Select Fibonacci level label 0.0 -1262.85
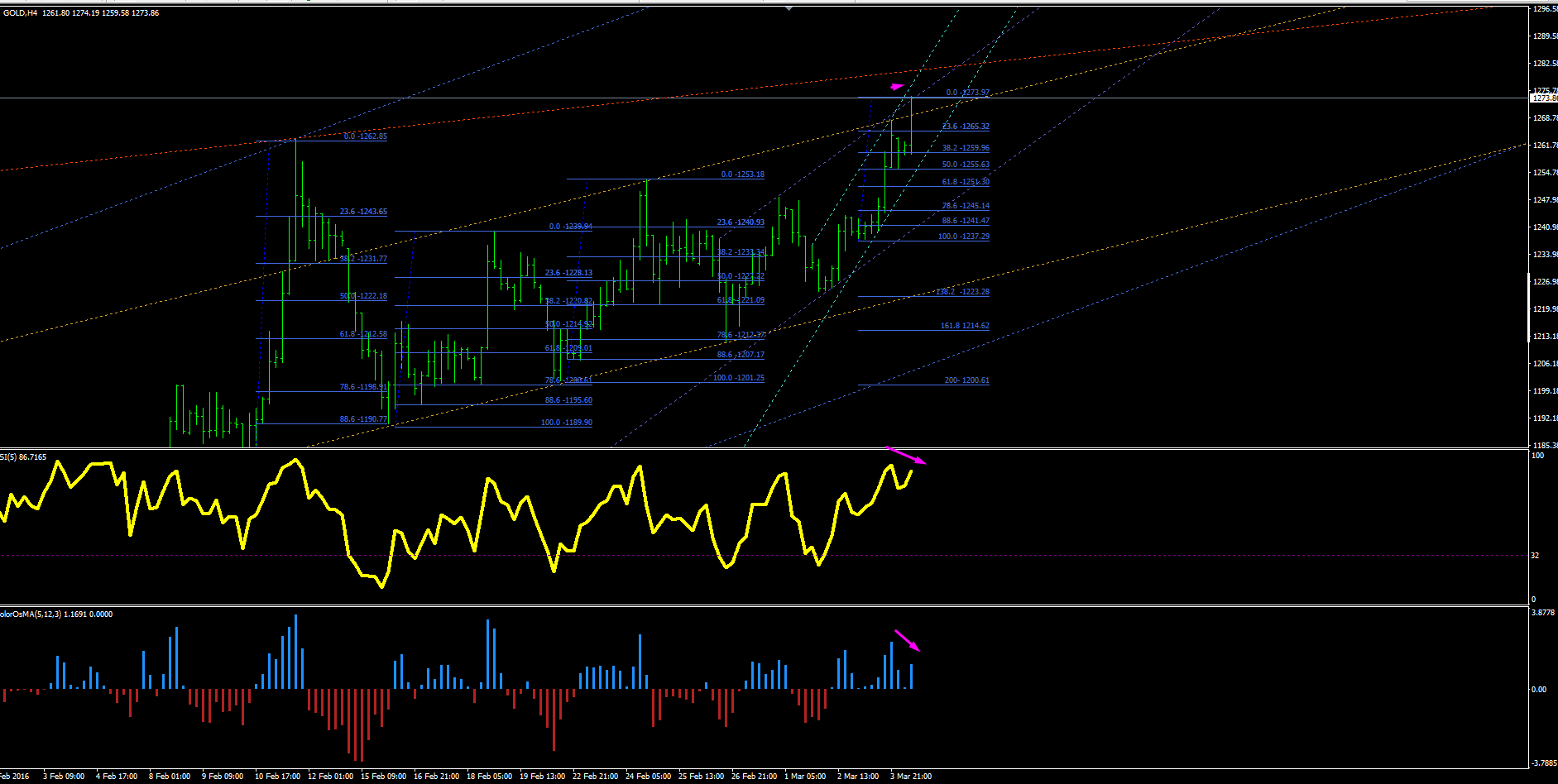 click(365, 136)
